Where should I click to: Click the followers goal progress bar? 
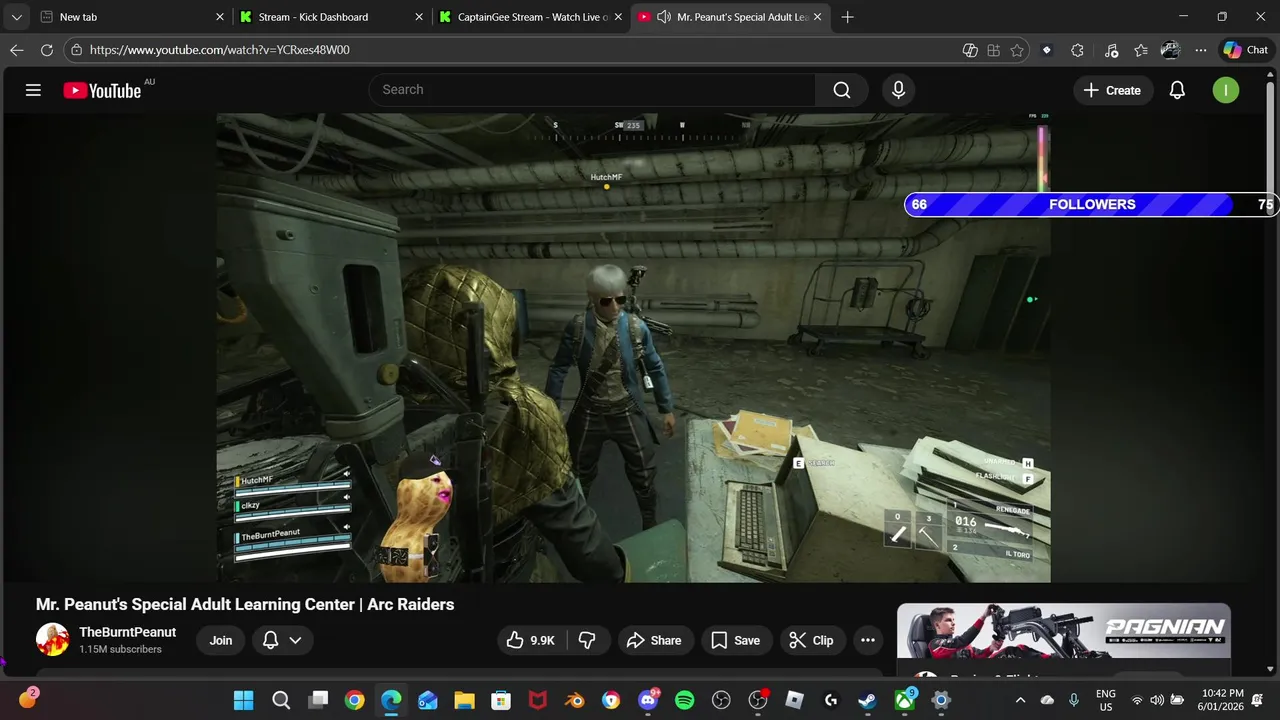pos(1092,204)
